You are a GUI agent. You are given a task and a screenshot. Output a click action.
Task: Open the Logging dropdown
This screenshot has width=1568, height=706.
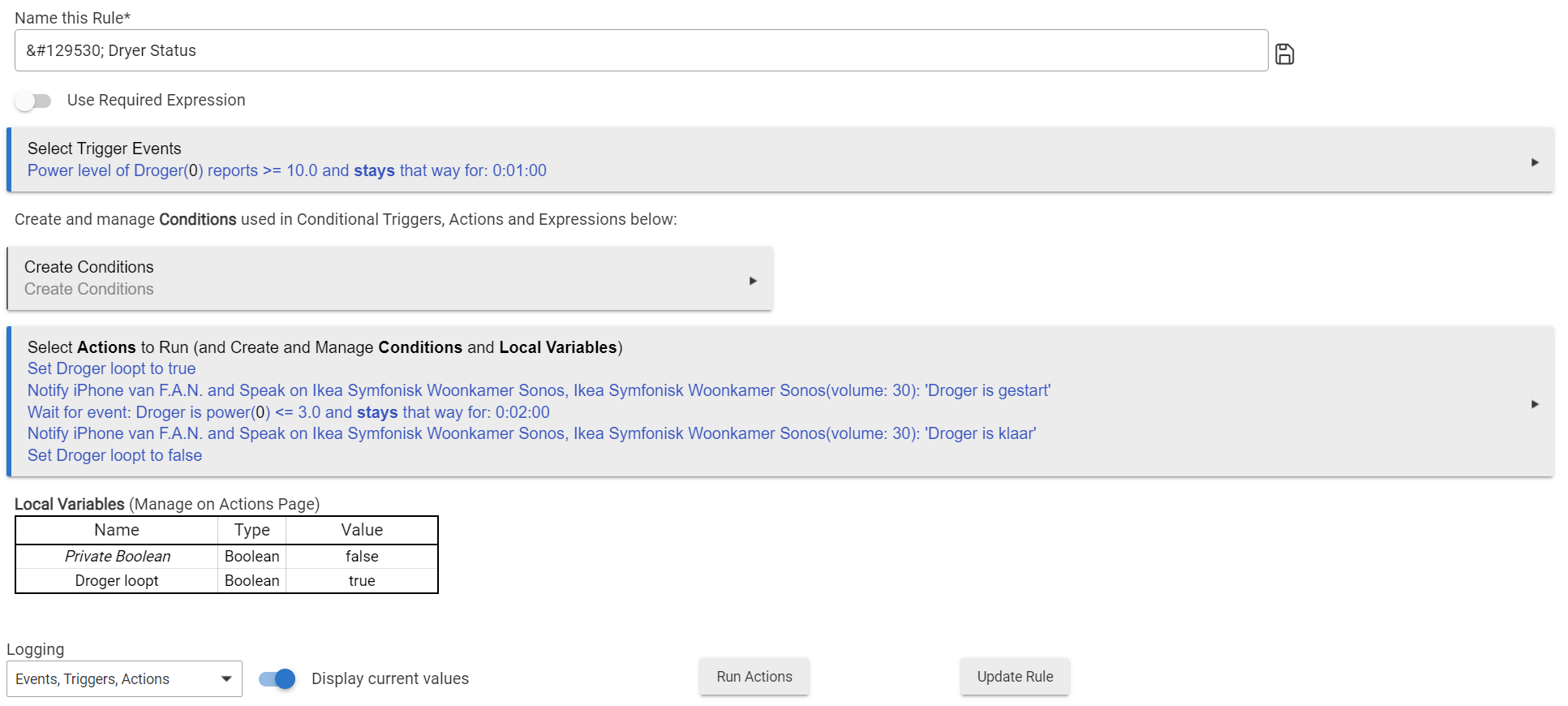pyautogui.click(x=124, y=679)
